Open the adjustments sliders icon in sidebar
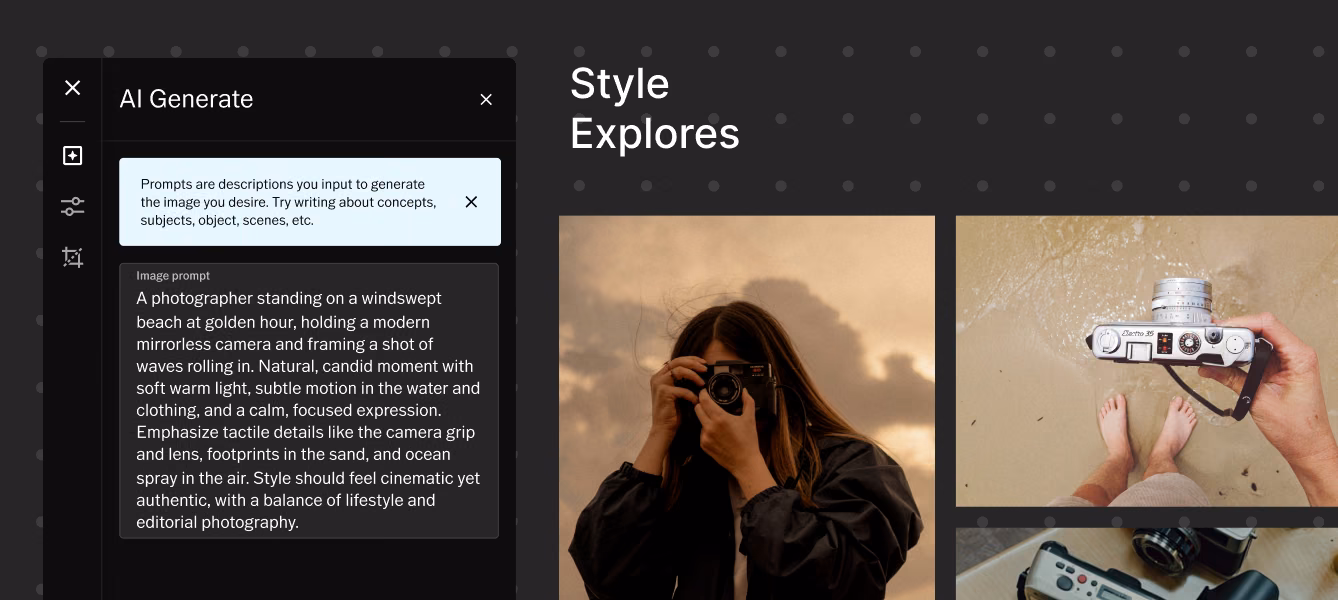 click(72, 206)
